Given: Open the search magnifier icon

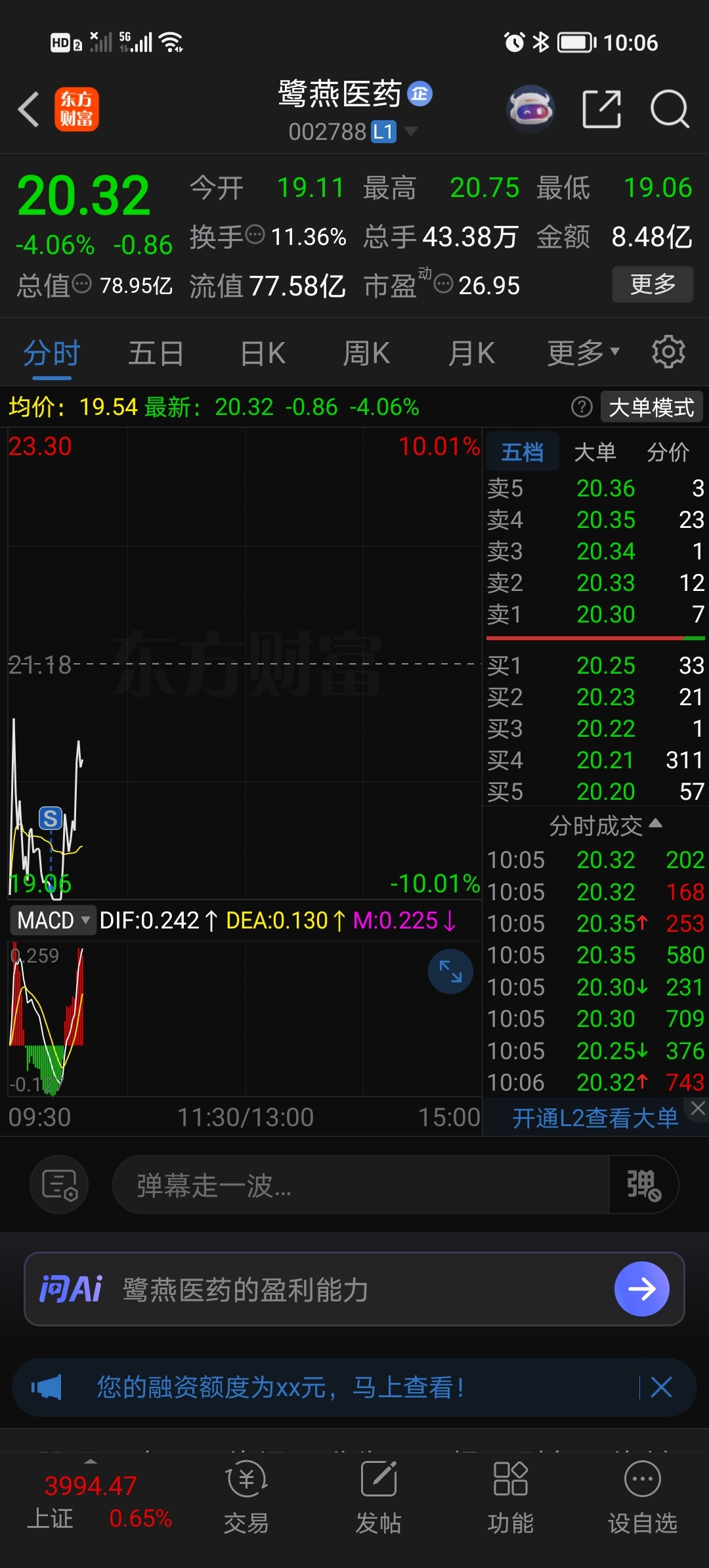Looking at the screenshot, I should pyautogui.click(x=669, y=109).
